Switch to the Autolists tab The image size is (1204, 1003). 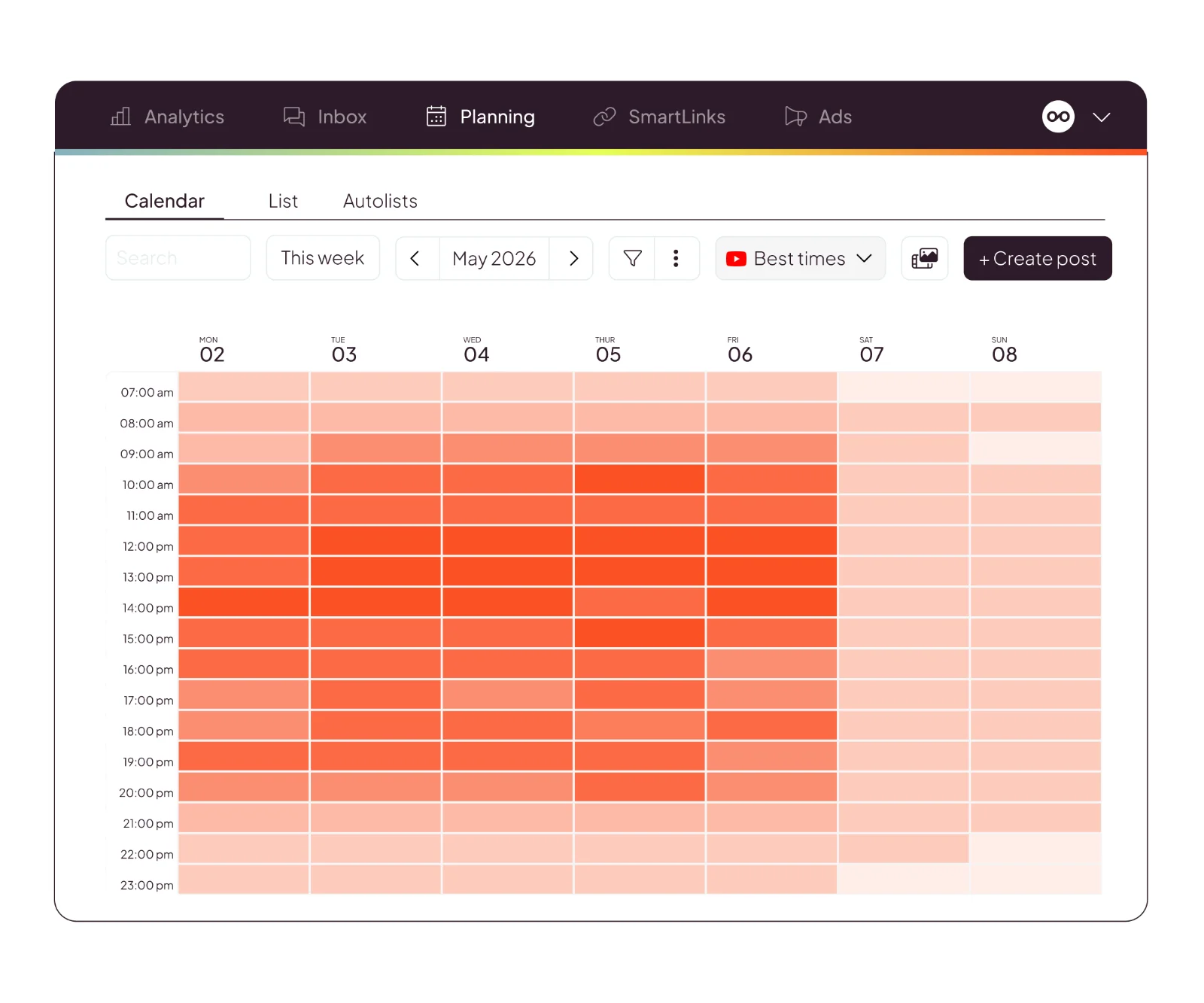(380, 201)
